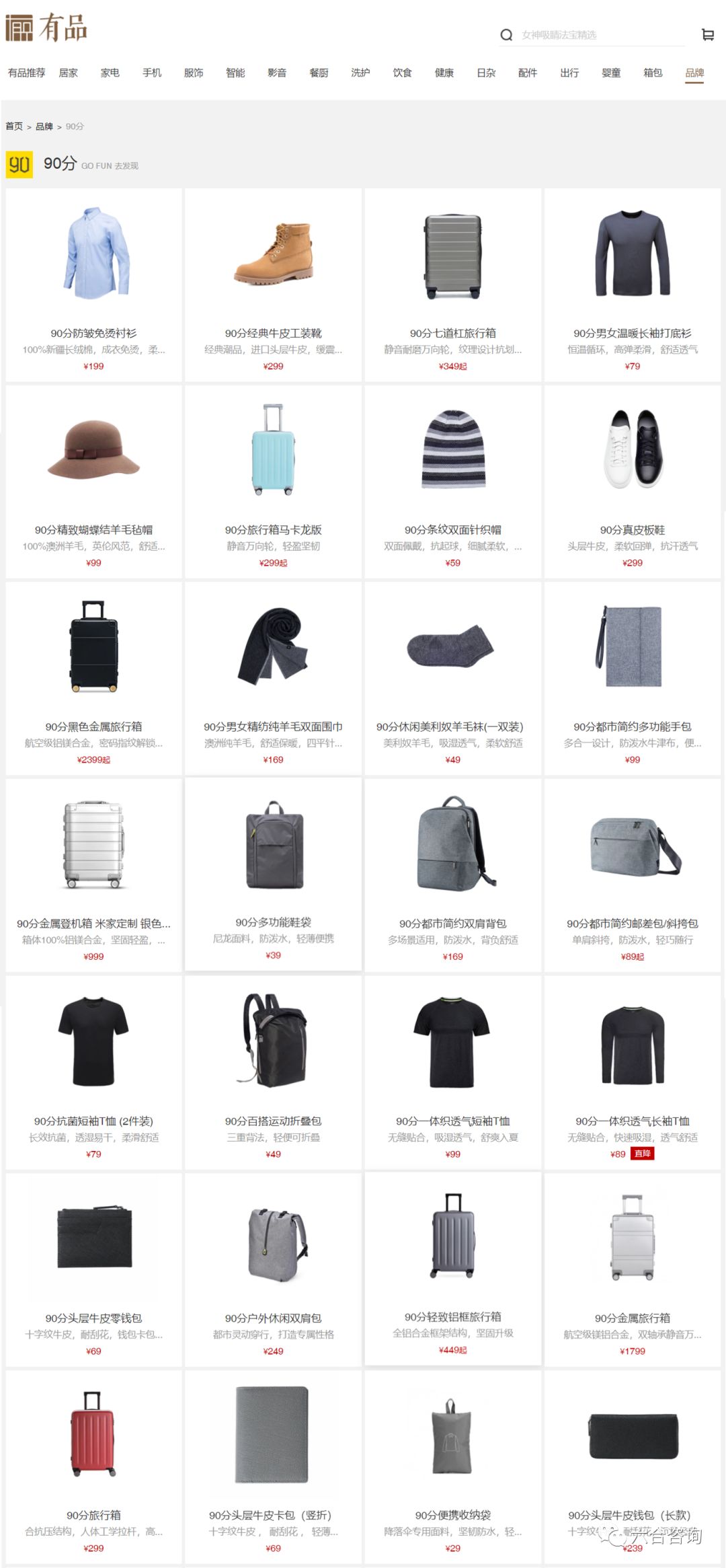Open the 有品 logo home link
The width and height of the screenshot is (726, 1568).
tap(46, 28)
